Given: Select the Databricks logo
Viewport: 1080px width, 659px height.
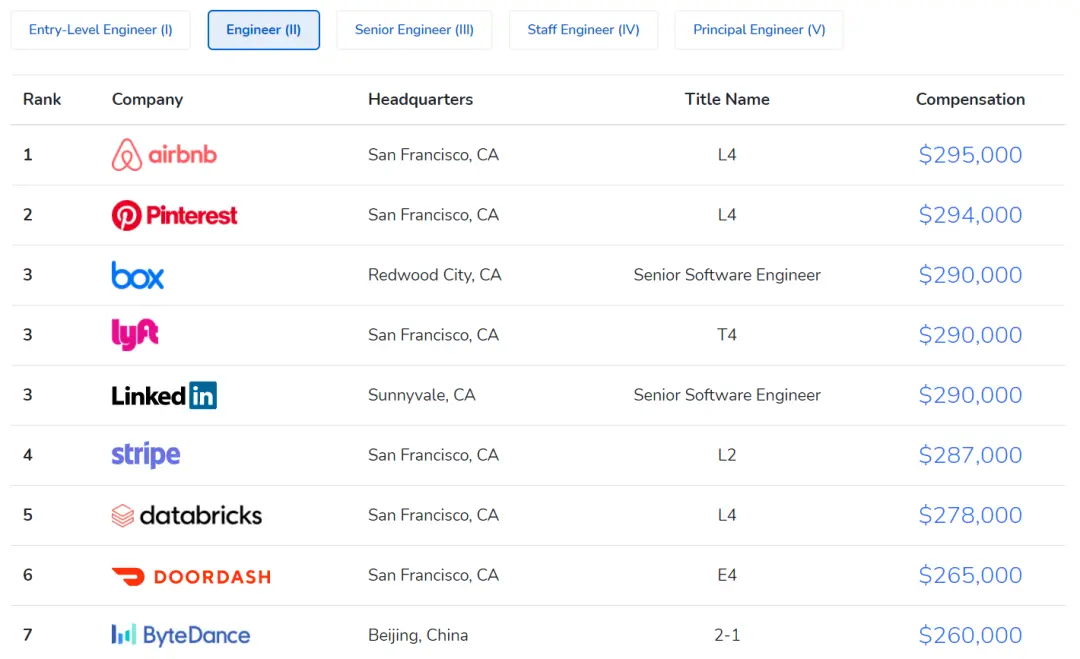Looking at the screenshot, I should (187, 515).
